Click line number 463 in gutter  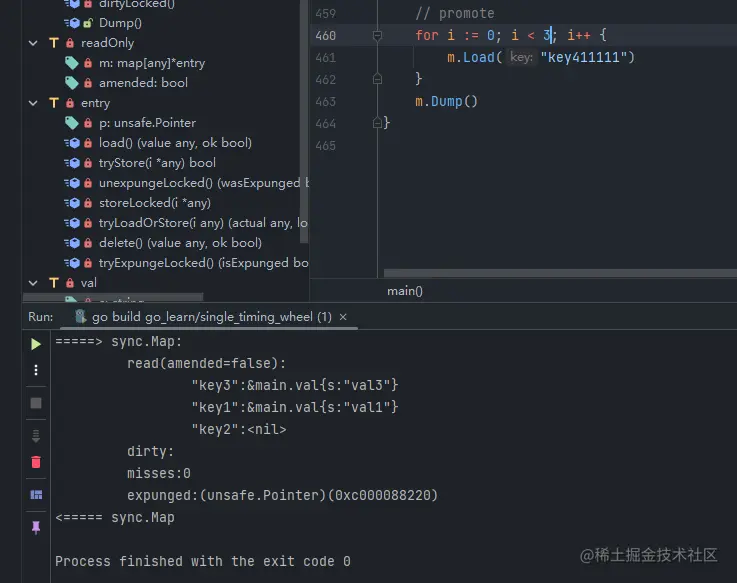tap(326, 102)
